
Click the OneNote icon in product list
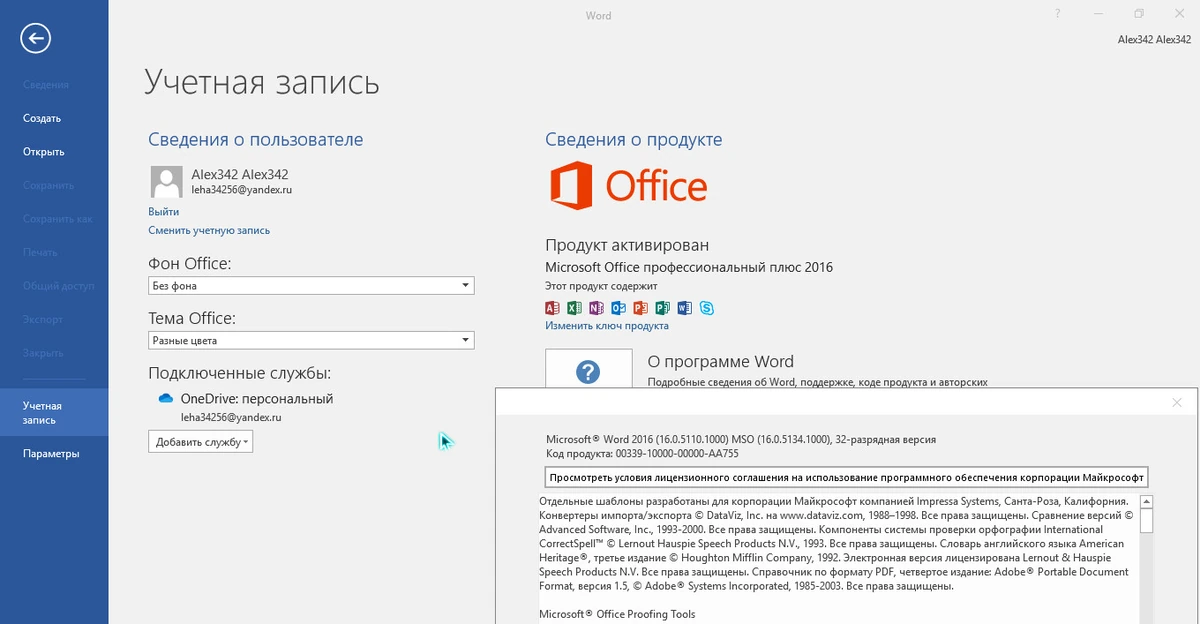pos(596,308)
